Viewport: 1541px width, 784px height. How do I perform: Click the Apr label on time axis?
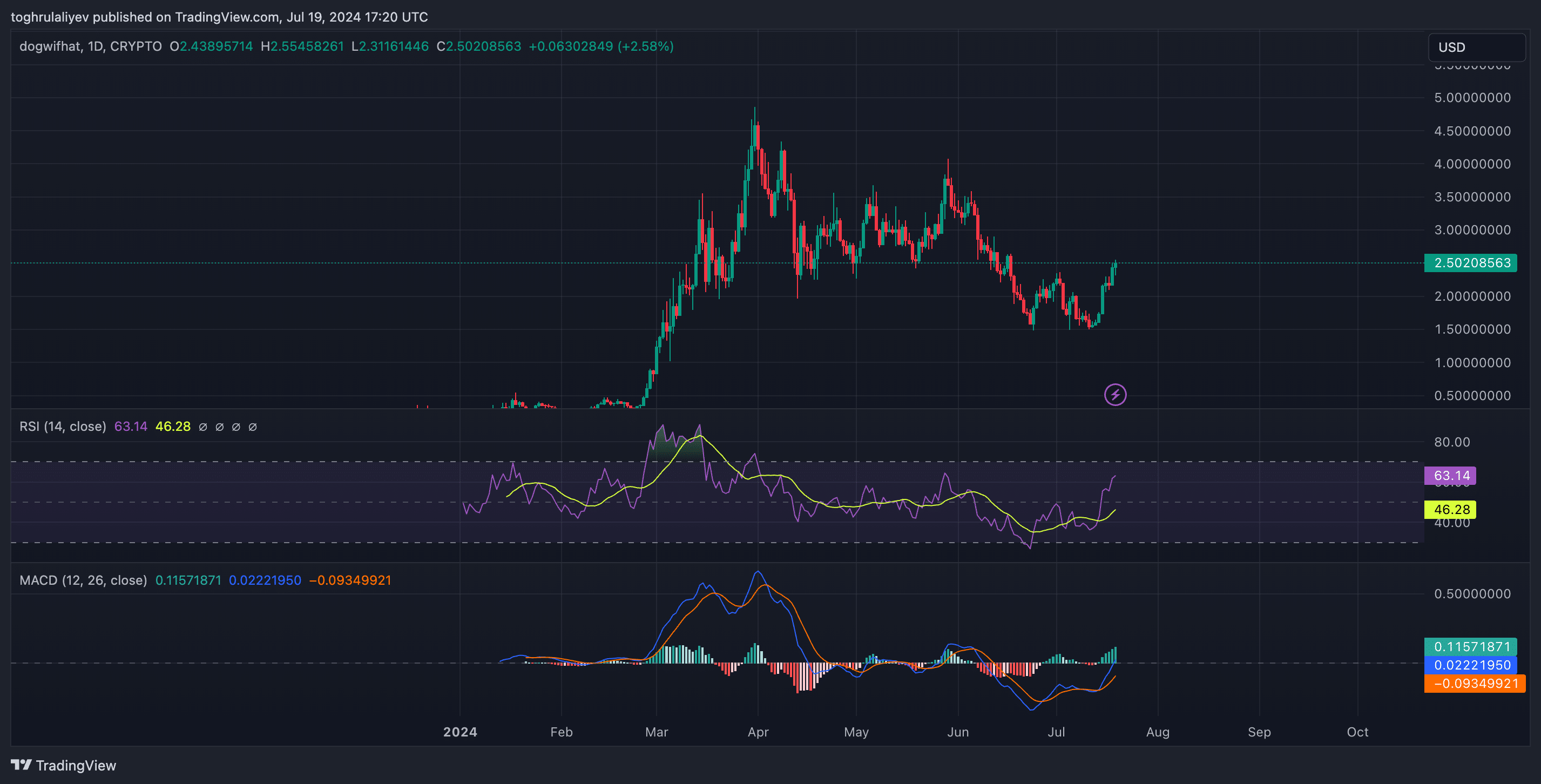click(x=758, y=732)
